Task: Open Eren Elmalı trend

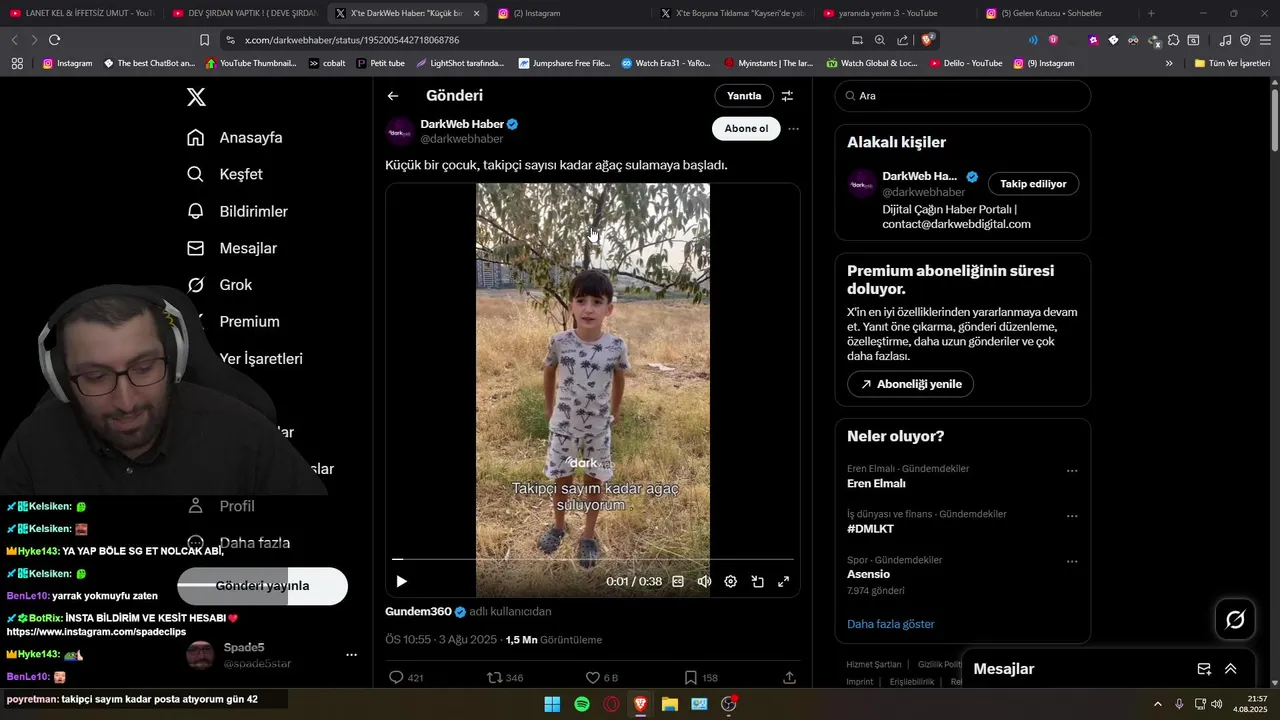Action: click(876, 483)
